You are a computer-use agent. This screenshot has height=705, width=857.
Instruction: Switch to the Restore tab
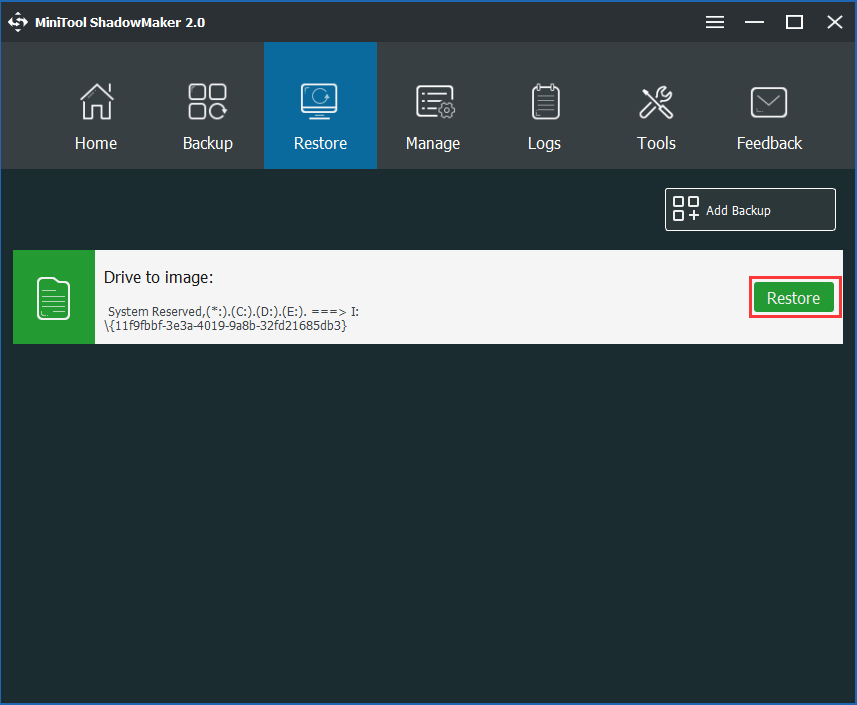320,143
